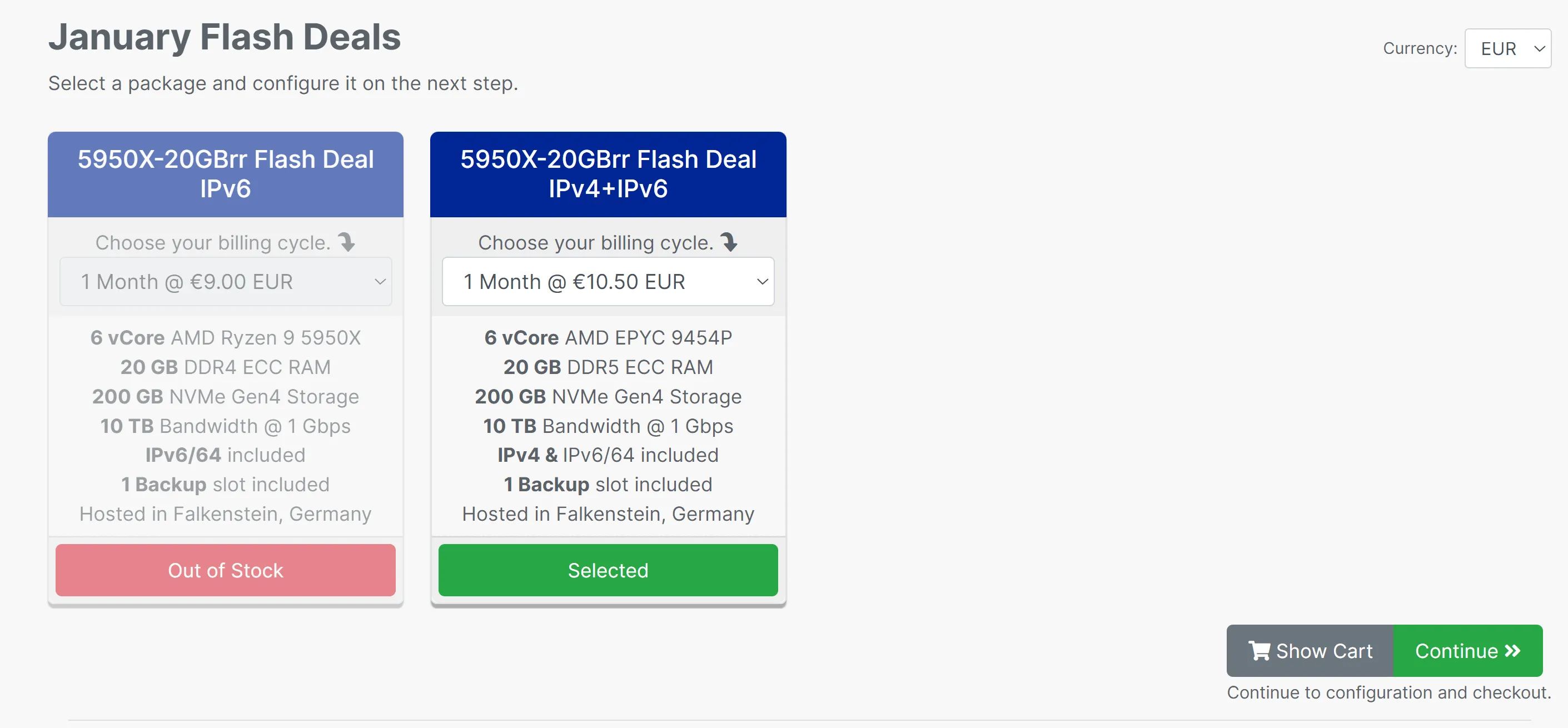Click the 6 vCore AMD Ryzen 9 5950X line
The width and height of the screenshot is (1568, 728).
[226, 338]
